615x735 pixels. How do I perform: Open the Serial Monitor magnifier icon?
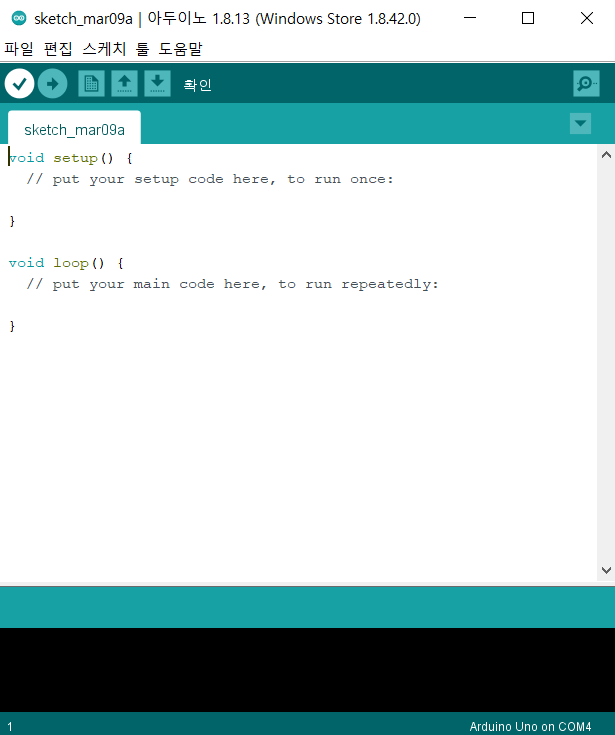coord(586,84)
